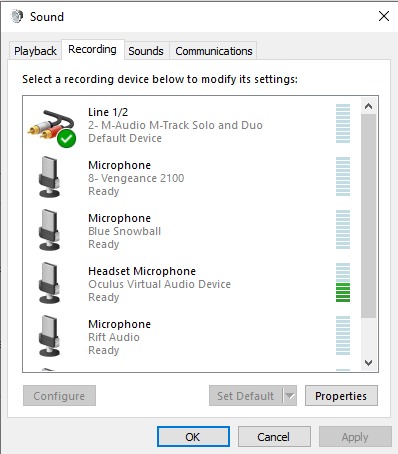Close the Sound dialog window
Viewport: 398px width, 454px height.
click(x=384, y=16)
